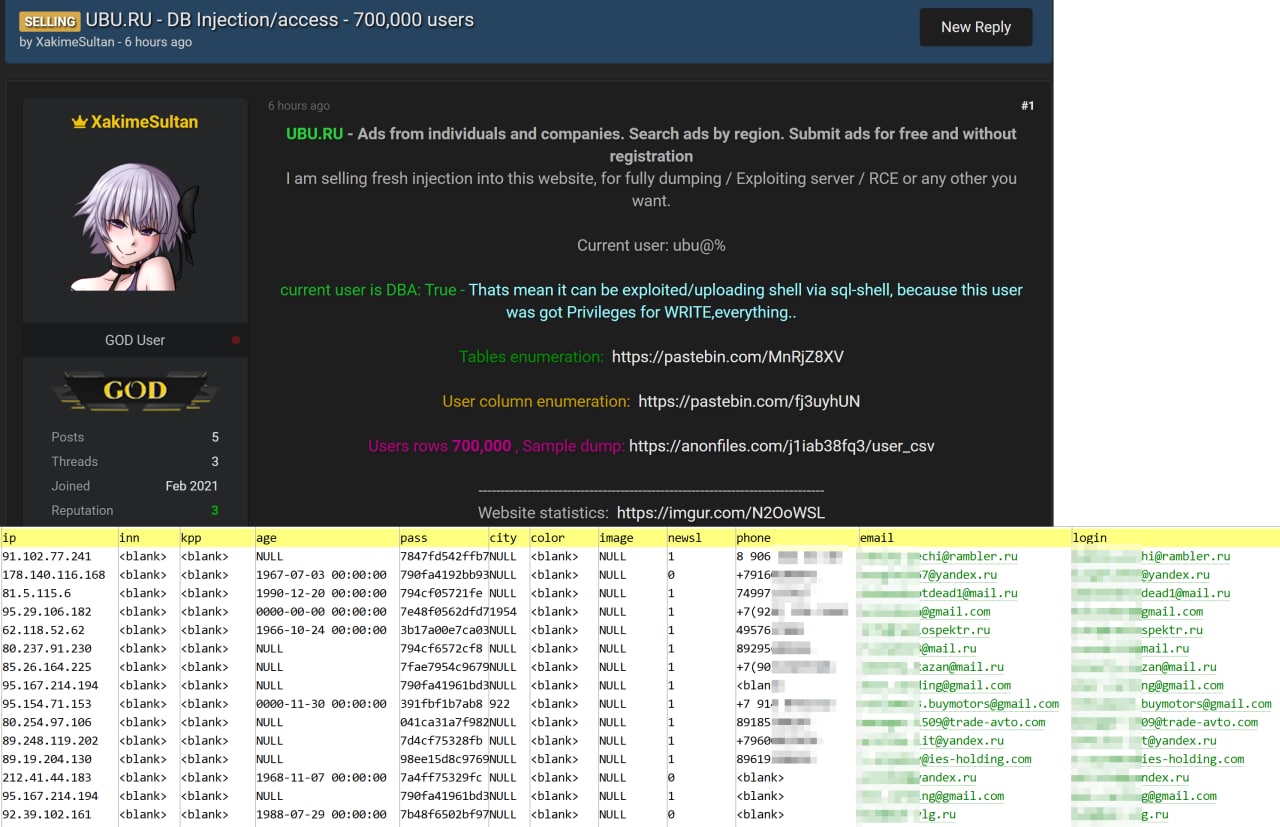Click the pass cell starting 7847fd542ffb7
This screenshot has width=1280, height=827.
coord(442,556)
